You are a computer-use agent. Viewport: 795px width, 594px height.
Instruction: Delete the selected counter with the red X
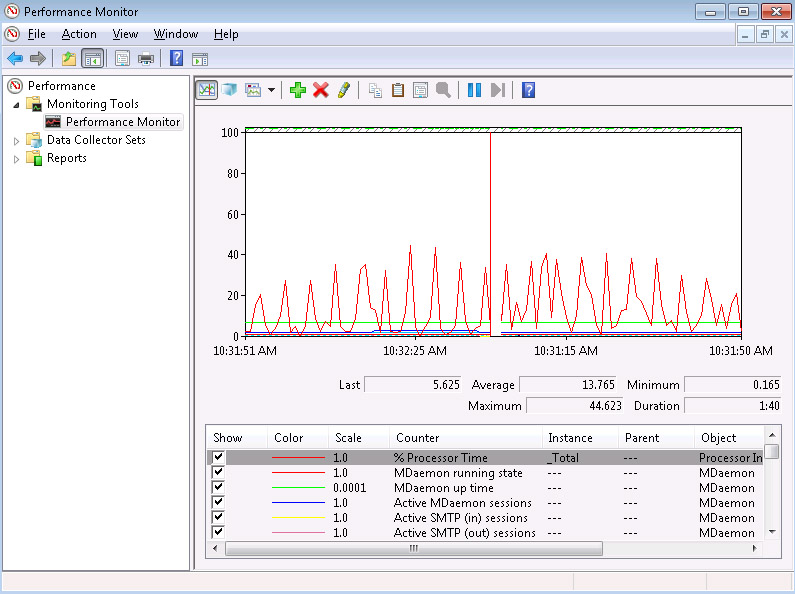pos(321,90)
